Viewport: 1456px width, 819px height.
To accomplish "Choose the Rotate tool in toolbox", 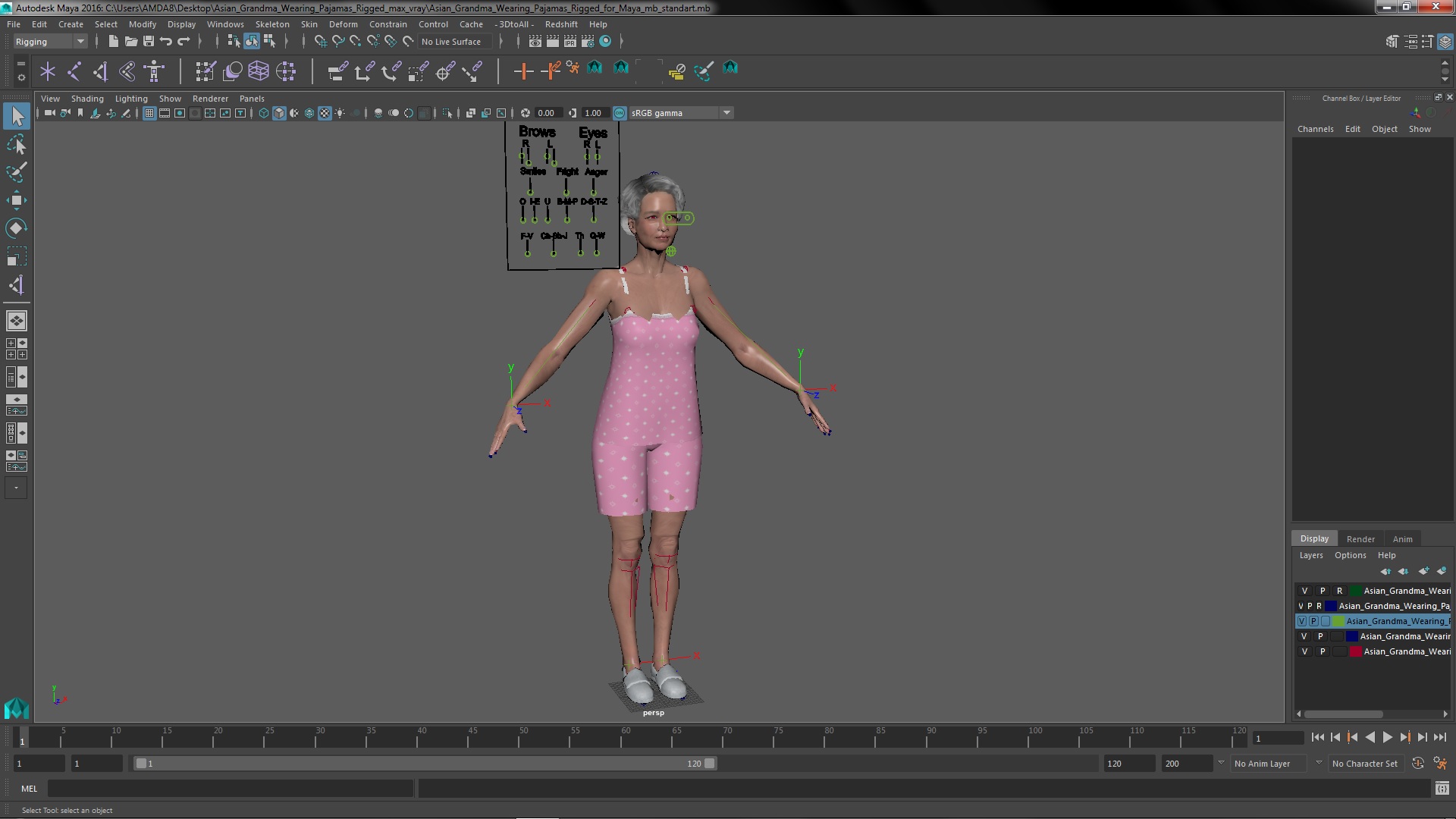I will click(17, 228).
